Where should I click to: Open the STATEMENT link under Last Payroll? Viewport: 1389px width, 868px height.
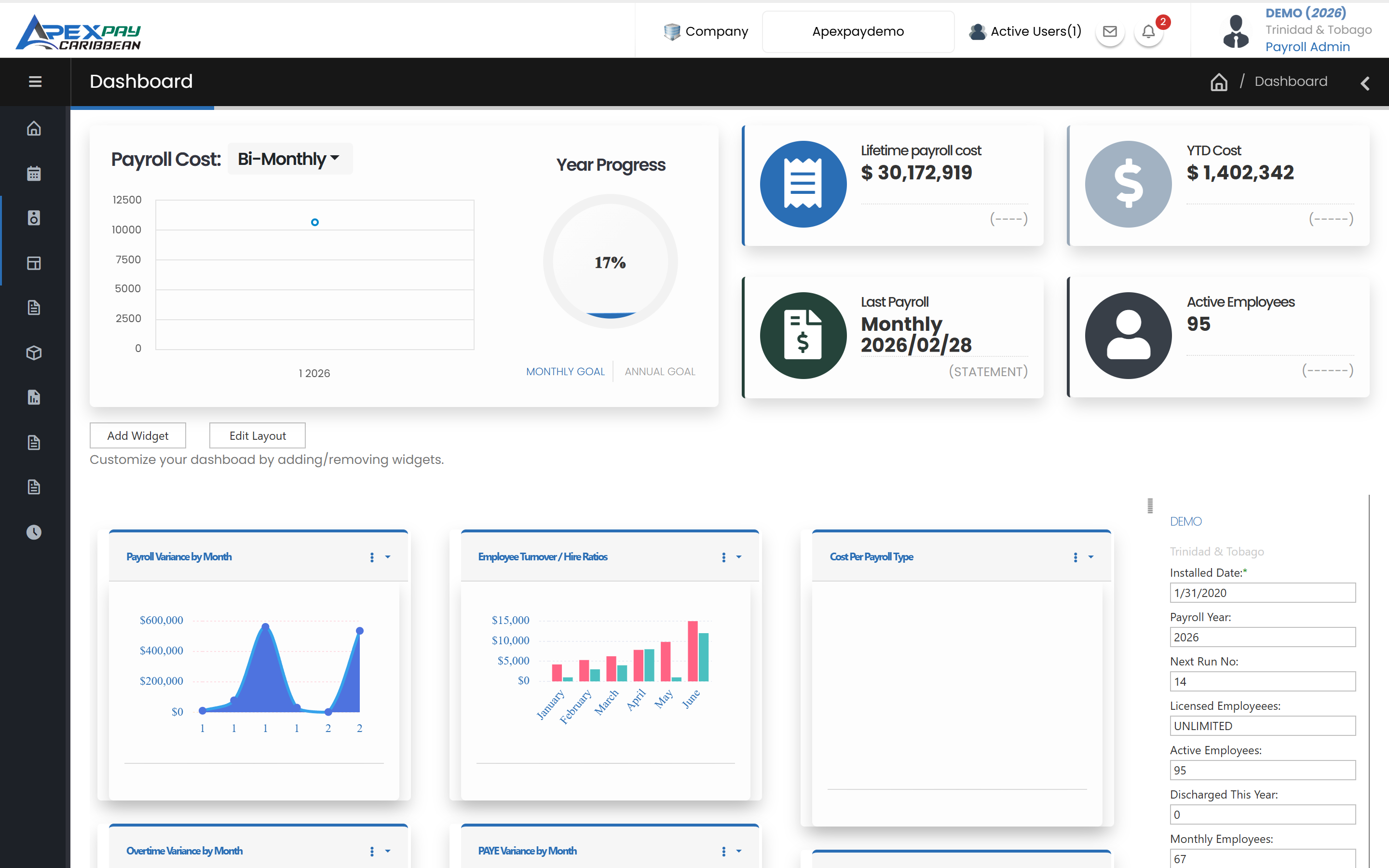pos(988,372)
